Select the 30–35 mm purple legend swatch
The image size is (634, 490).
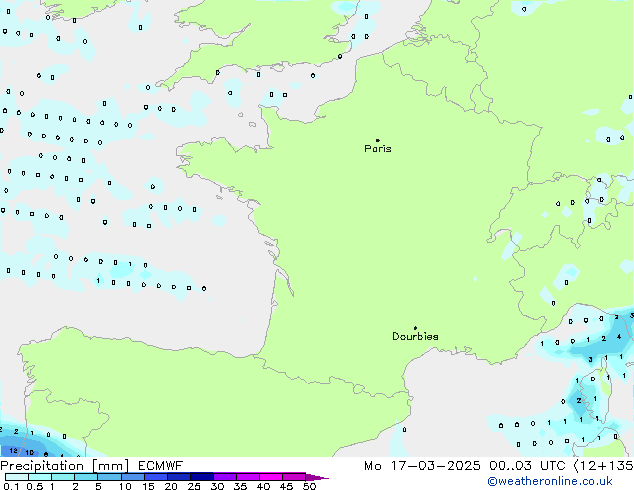click(x=224, y=477)
